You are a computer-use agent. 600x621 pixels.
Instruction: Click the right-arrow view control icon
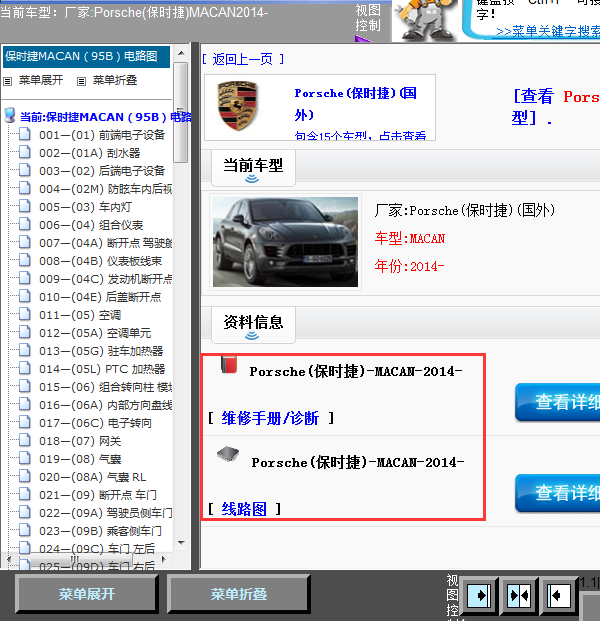478,596
